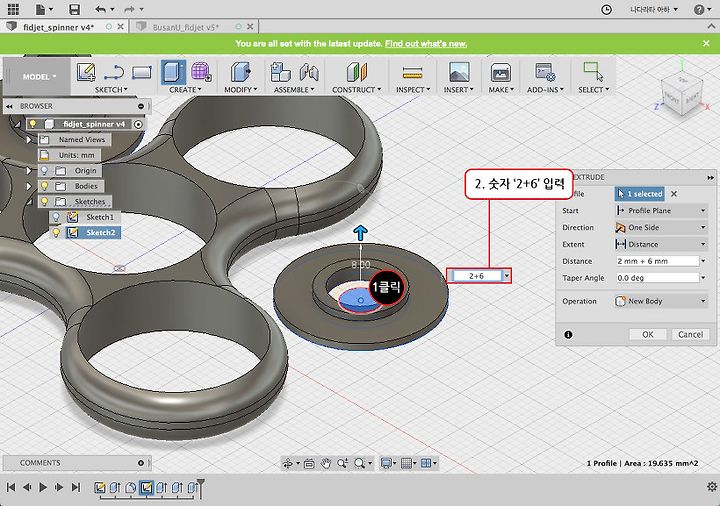Open the MODIFY menu
Viewport: 720px width, 506px height.
pos(241,90)
